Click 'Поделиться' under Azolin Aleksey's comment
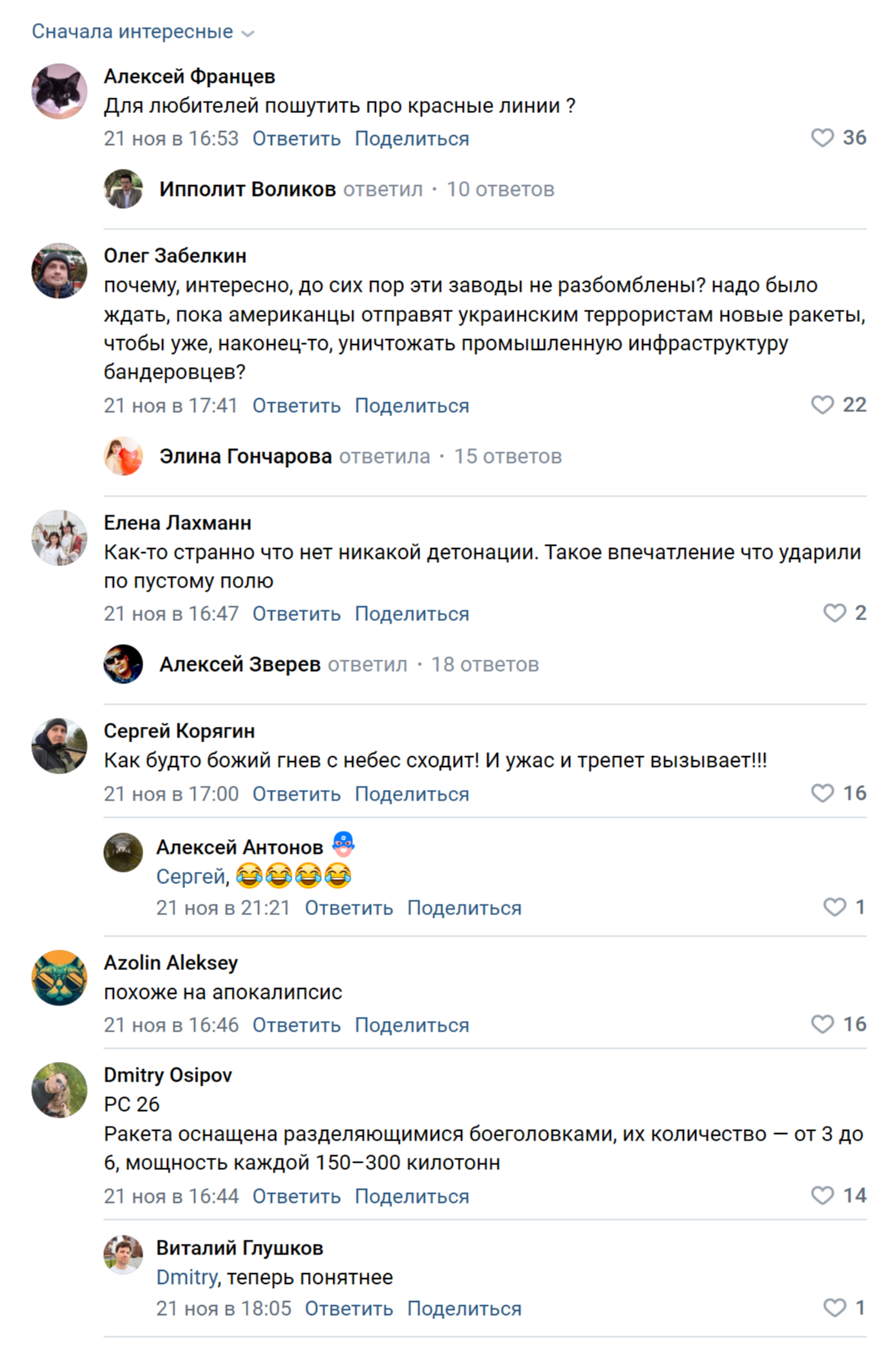 pyautogui.click(x=411, y=1025)
